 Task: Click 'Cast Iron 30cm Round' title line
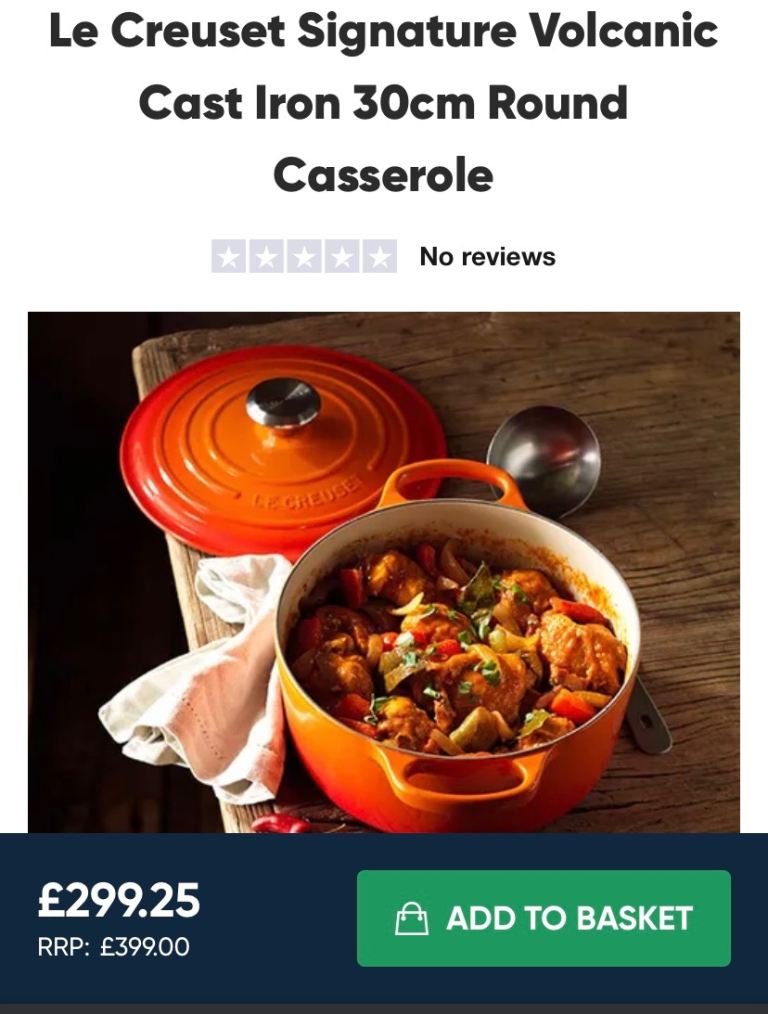(383, 102)
